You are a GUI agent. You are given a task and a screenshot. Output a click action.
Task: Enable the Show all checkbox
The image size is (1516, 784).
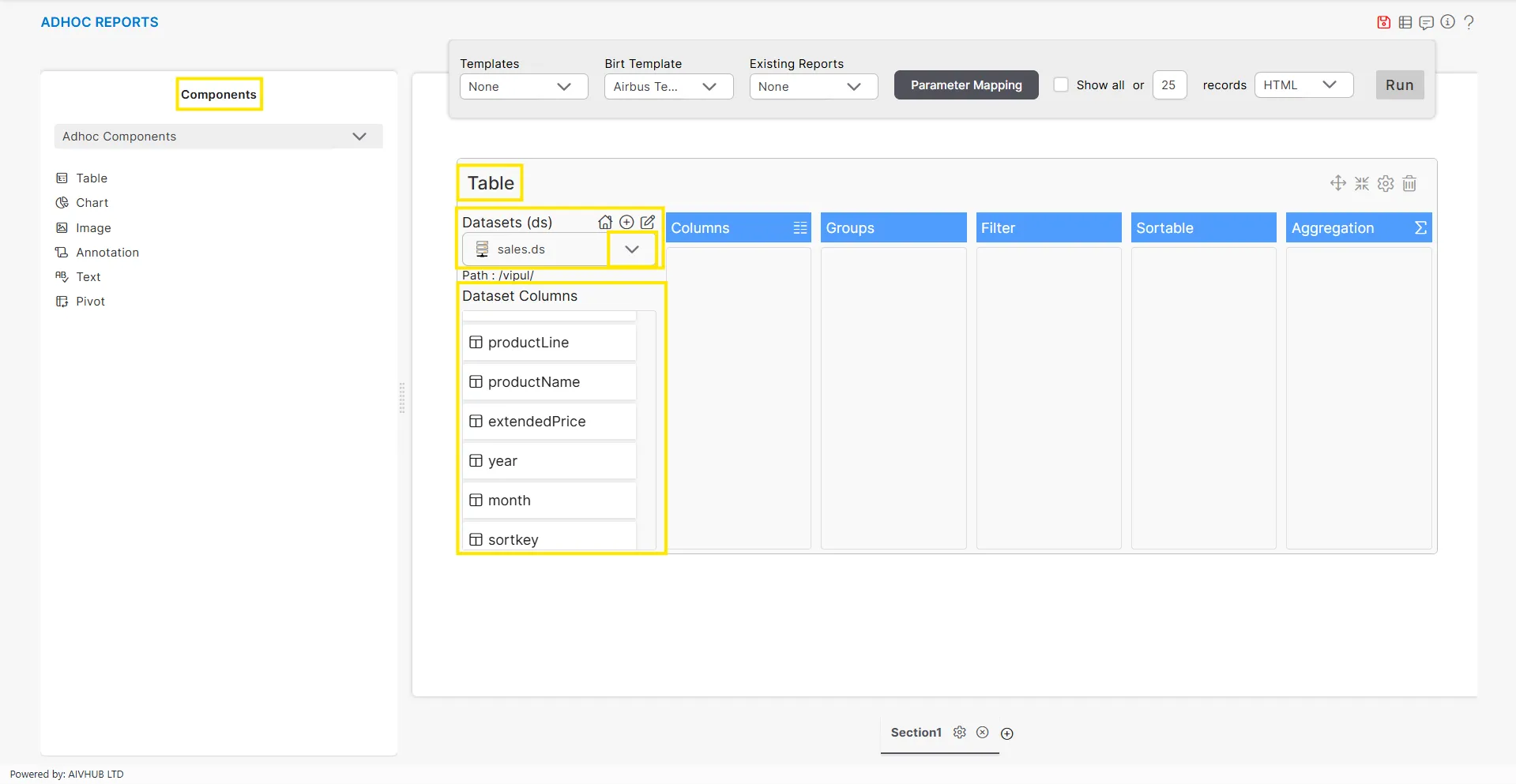1061,85
